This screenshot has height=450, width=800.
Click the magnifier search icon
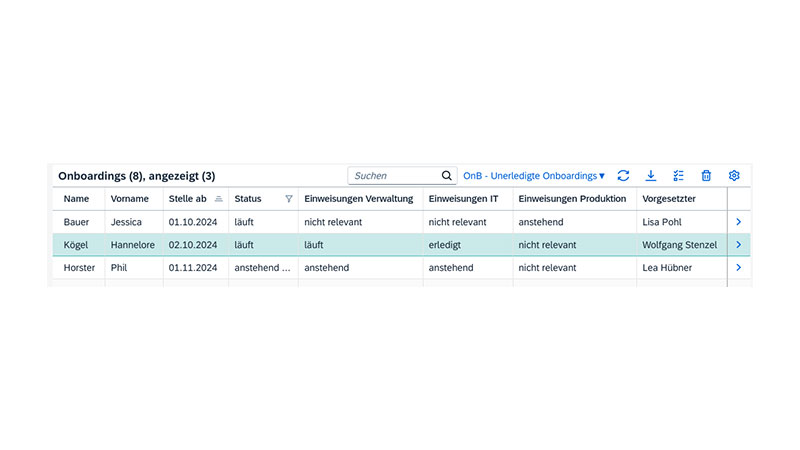447,176
